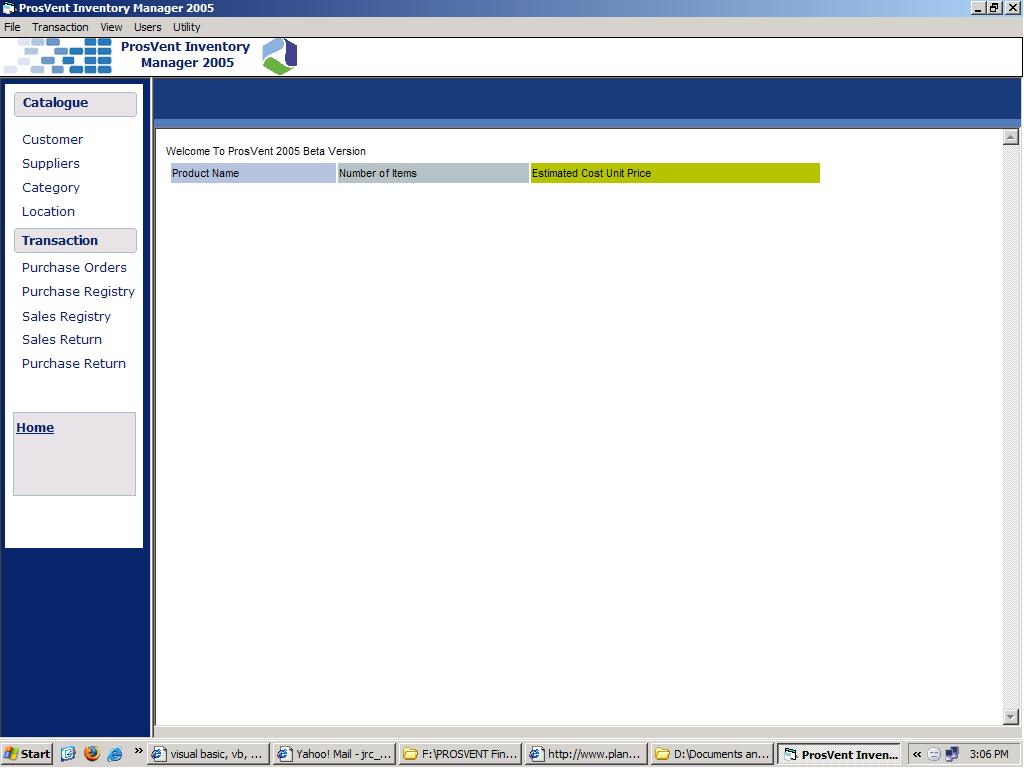1024x768 pixels.
Task: Click the network monitor tray icon
Action: click(952, 755)
